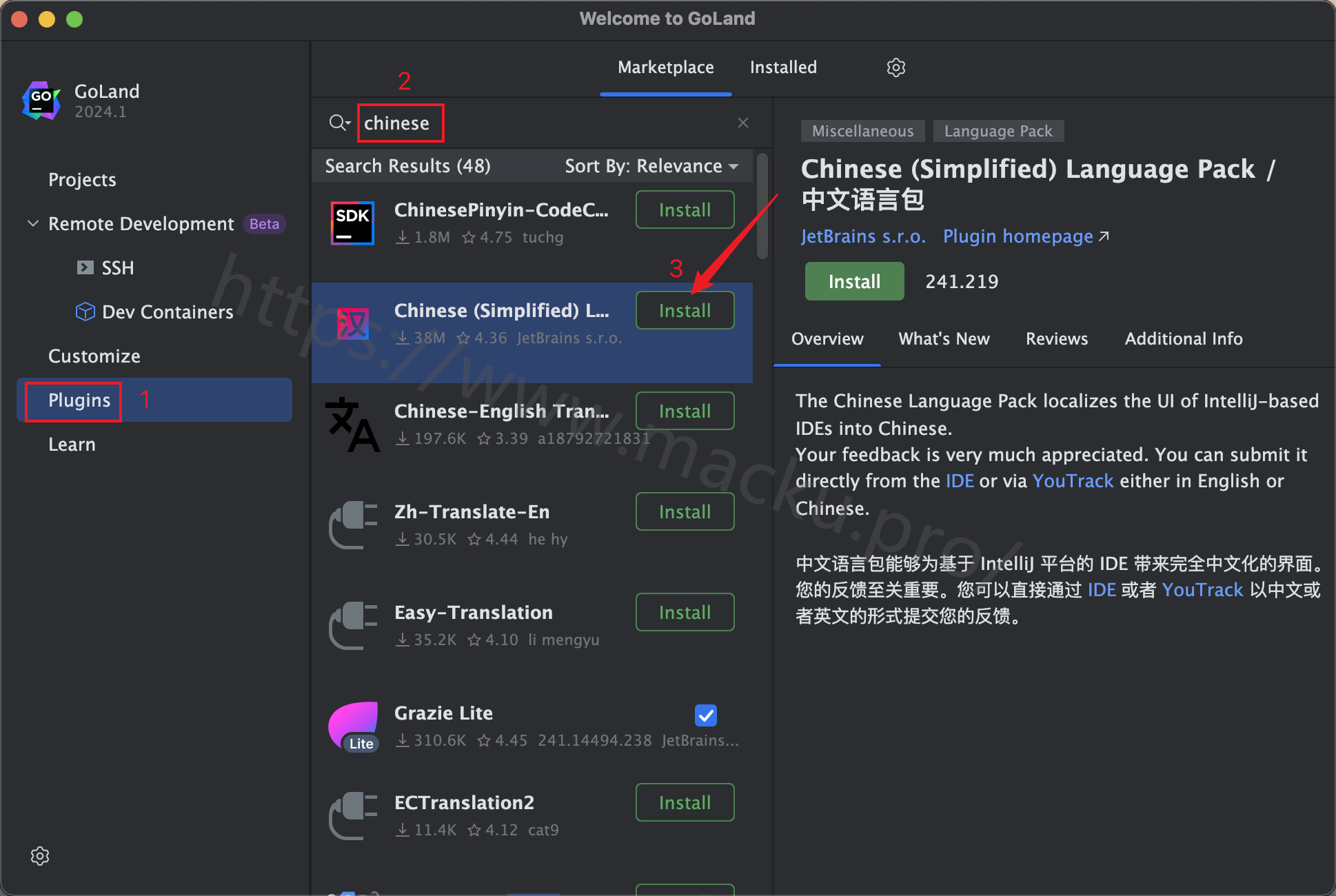Click the English IDE feedback link
The width and height of the screenshot is (1336, 896).
(960, 481)
